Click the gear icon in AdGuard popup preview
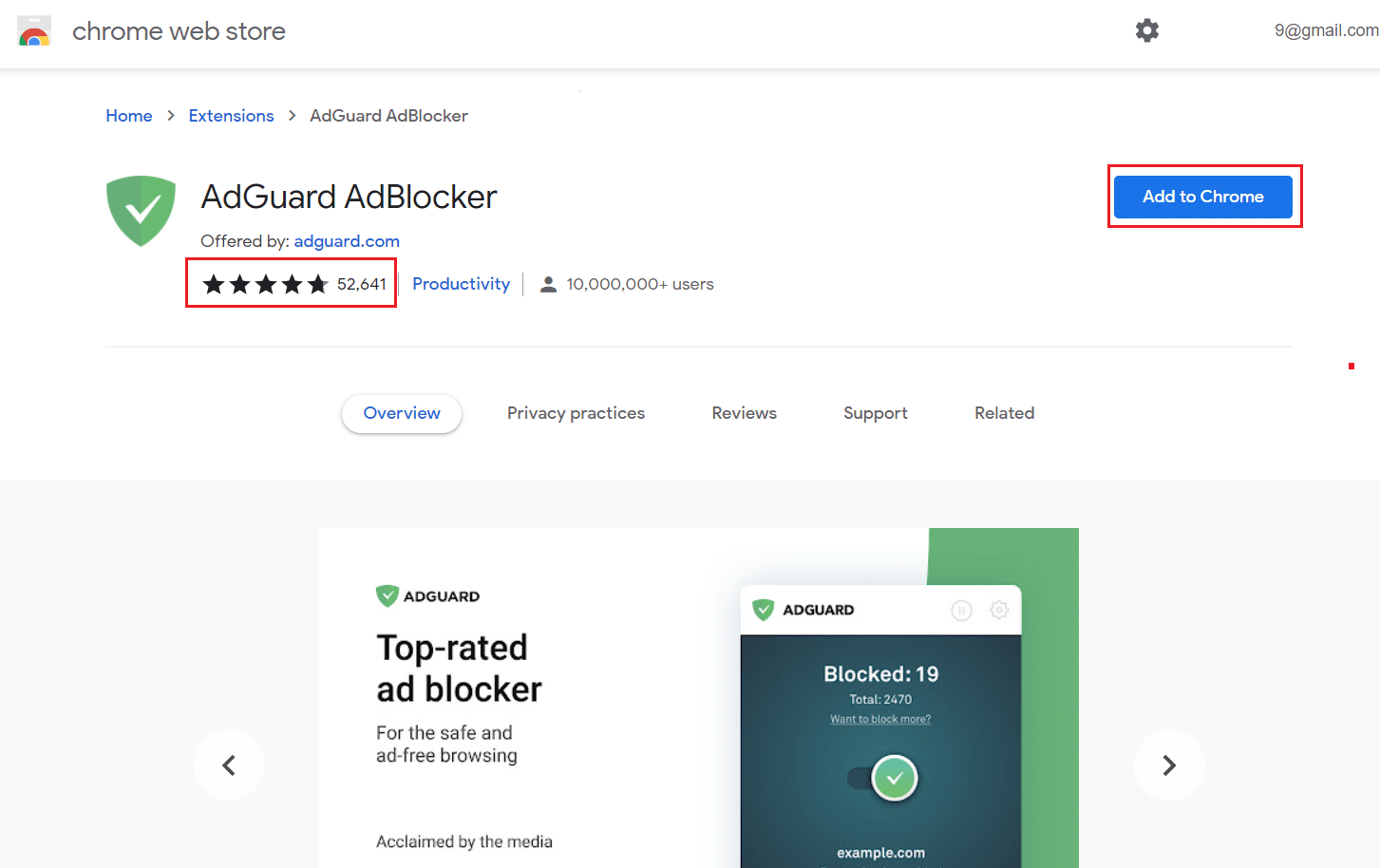This screenshot has height=868, width=1380. 999,610
